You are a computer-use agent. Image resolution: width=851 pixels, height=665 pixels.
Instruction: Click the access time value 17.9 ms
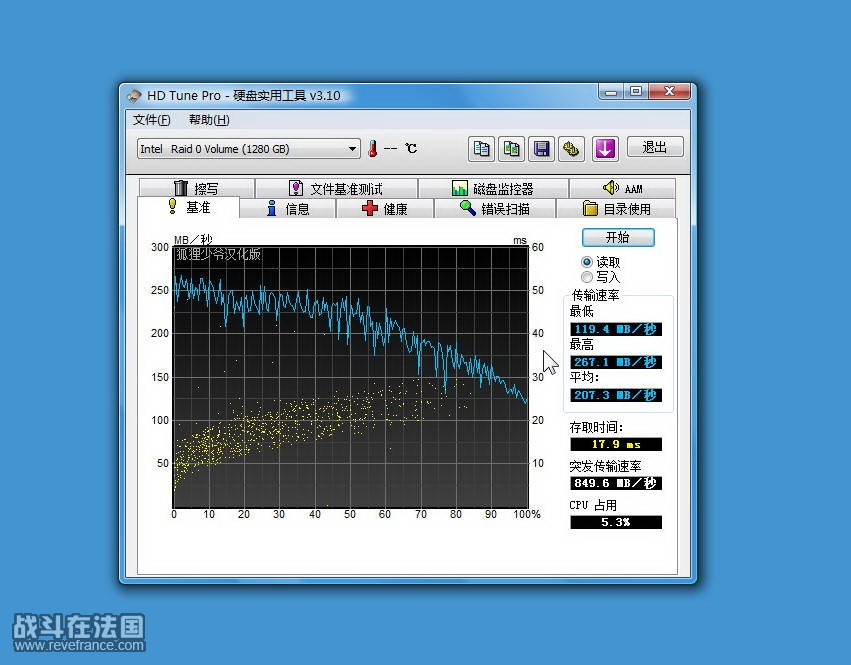tap(616, 445)
